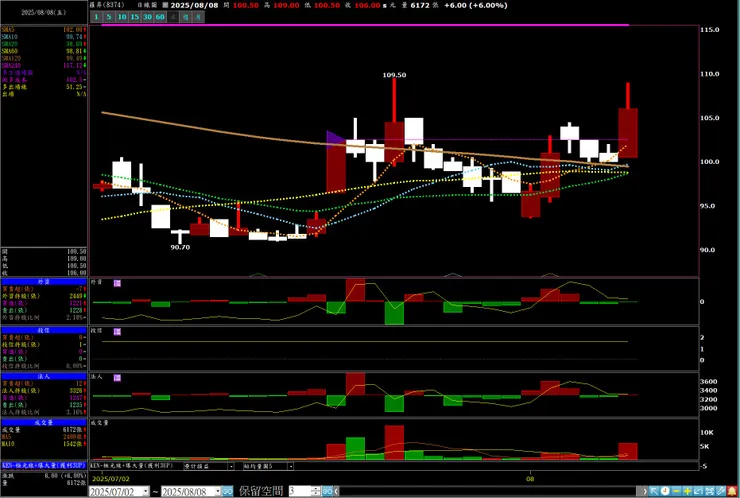This screenshot has width=740, height=498.
Task: Click the tallest red volume bar
Action: [394, 442]
